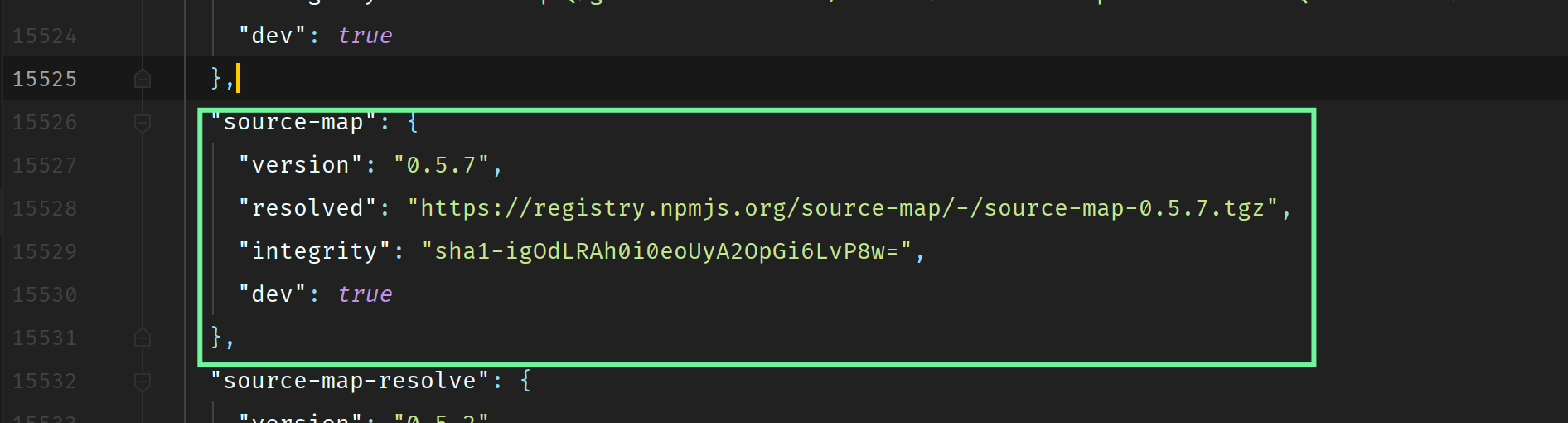Screen dimensions: 1568x423
Task: Click line number 15531 in gutter
Action: click(x=45, y=338)
